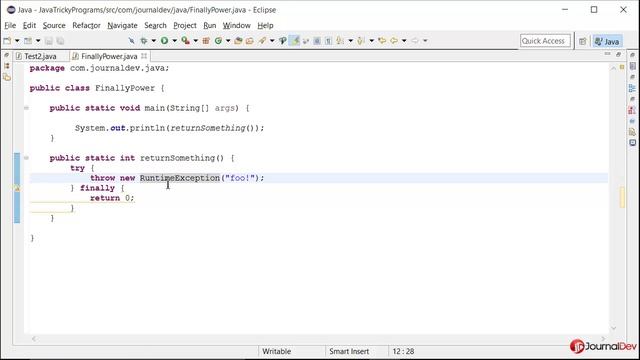Viewport: 640px width, 360px height.
Task: Open the Source menu
Action: (x=54, y=25)
